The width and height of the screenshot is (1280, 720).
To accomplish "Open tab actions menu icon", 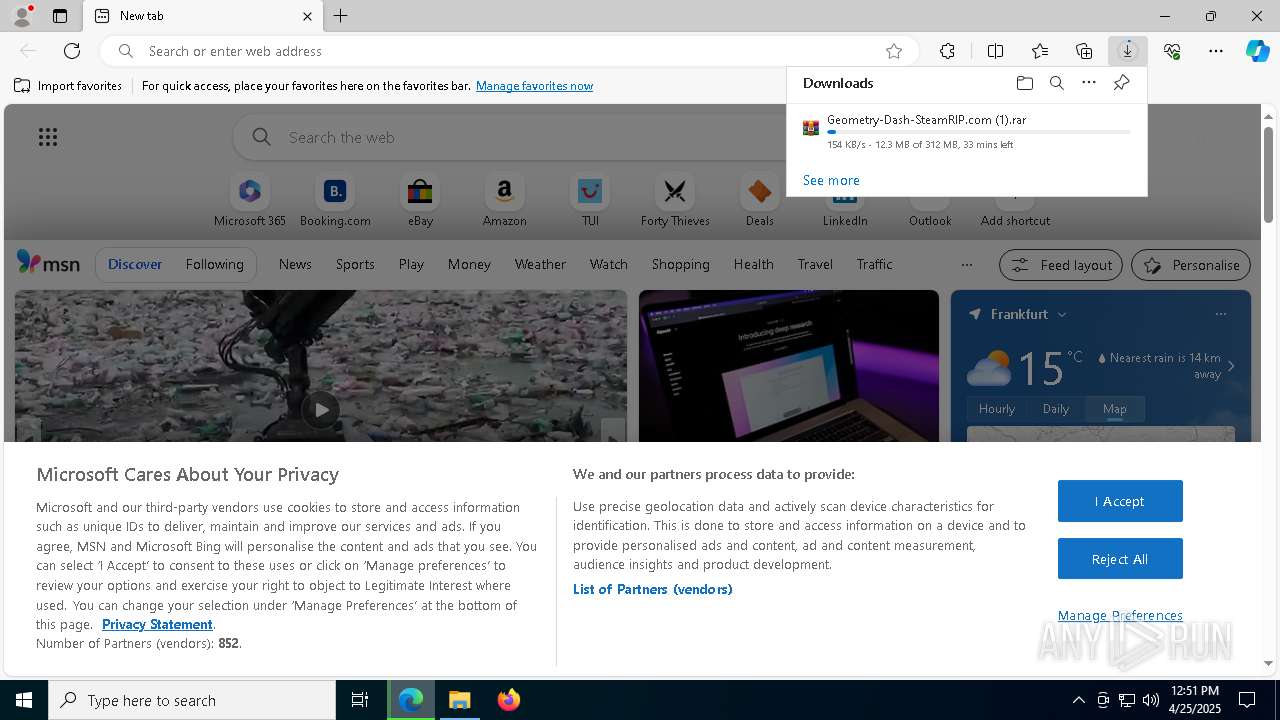I will (x=60, y=16).
